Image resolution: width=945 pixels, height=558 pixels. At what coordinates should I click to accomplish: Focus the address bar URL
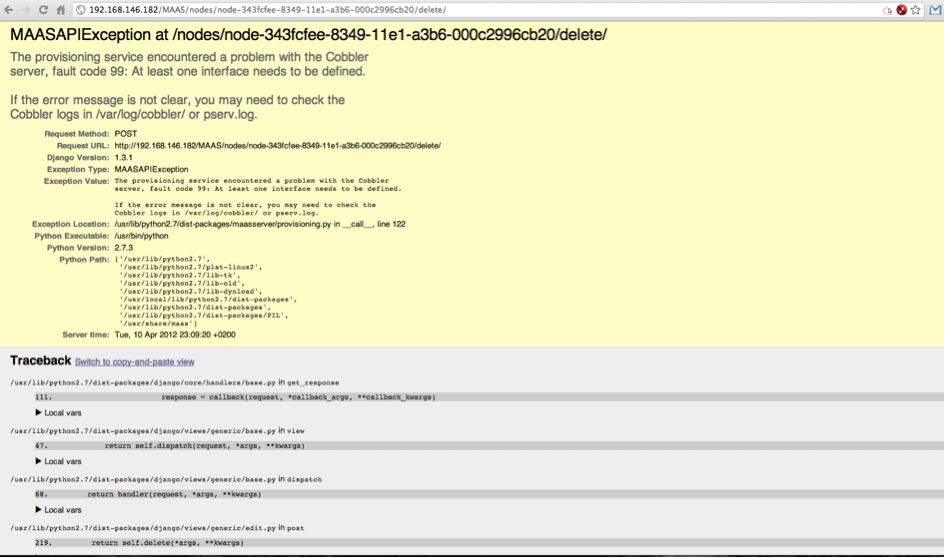(268, 10)
